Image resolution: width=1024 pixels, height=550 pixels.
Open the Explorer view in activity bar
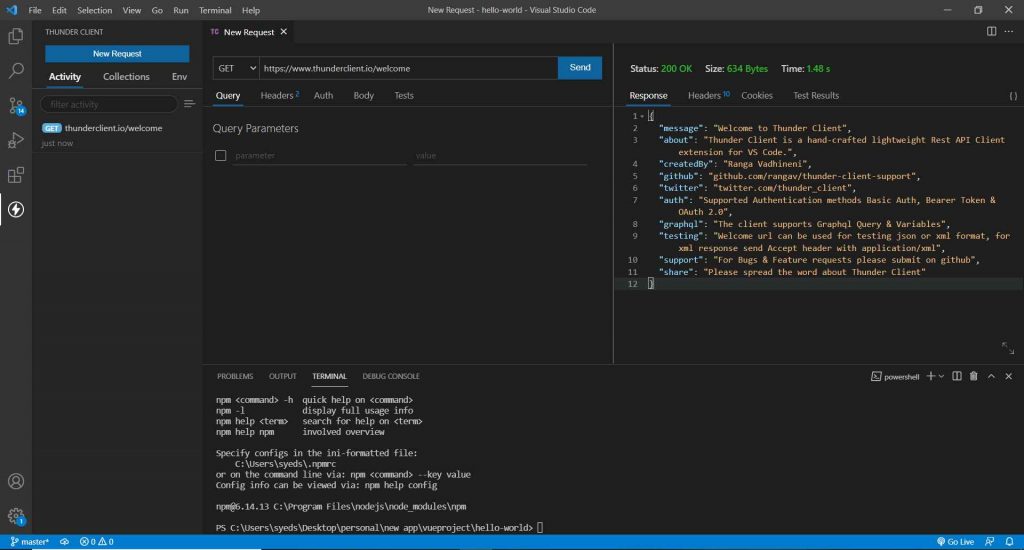tap(16, 36)
